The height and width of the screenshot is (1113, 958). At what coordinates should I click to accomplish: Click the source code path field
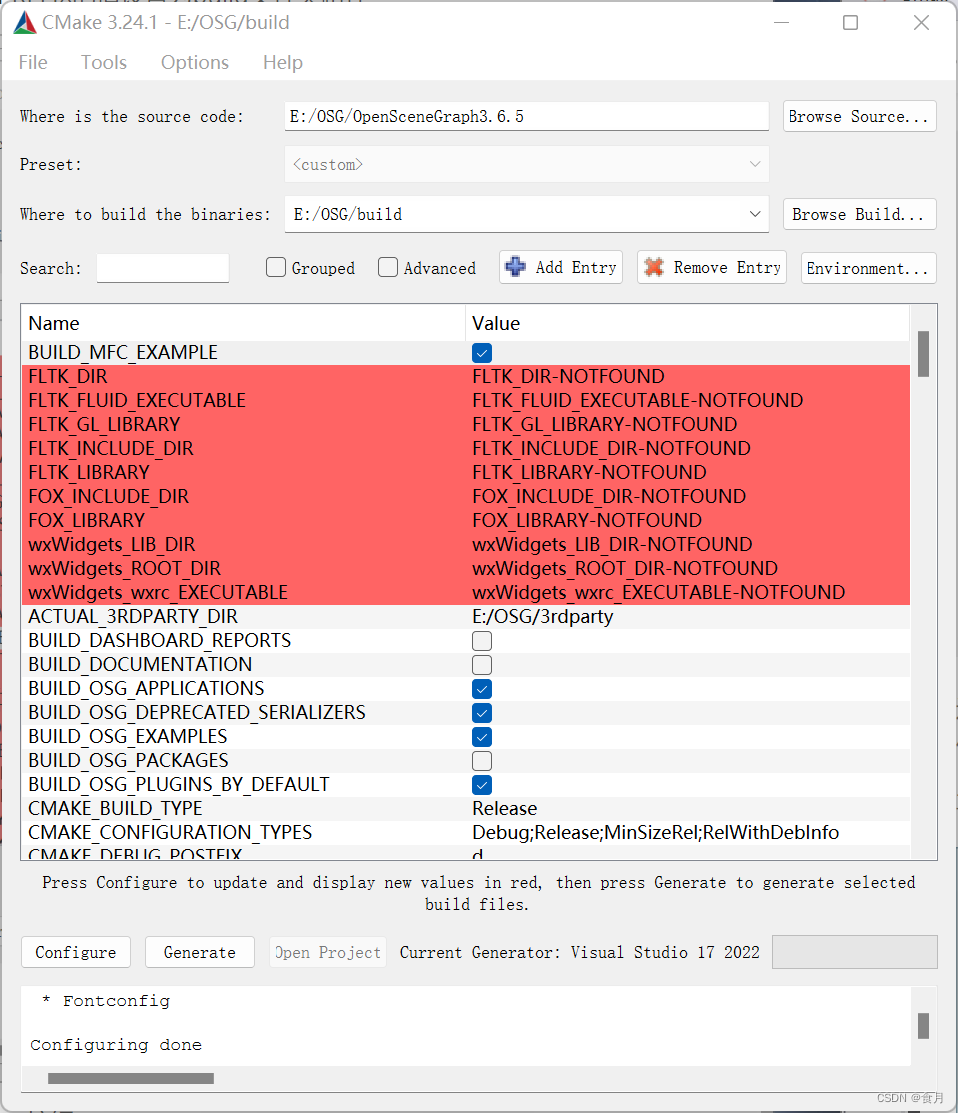coord(527,116)
